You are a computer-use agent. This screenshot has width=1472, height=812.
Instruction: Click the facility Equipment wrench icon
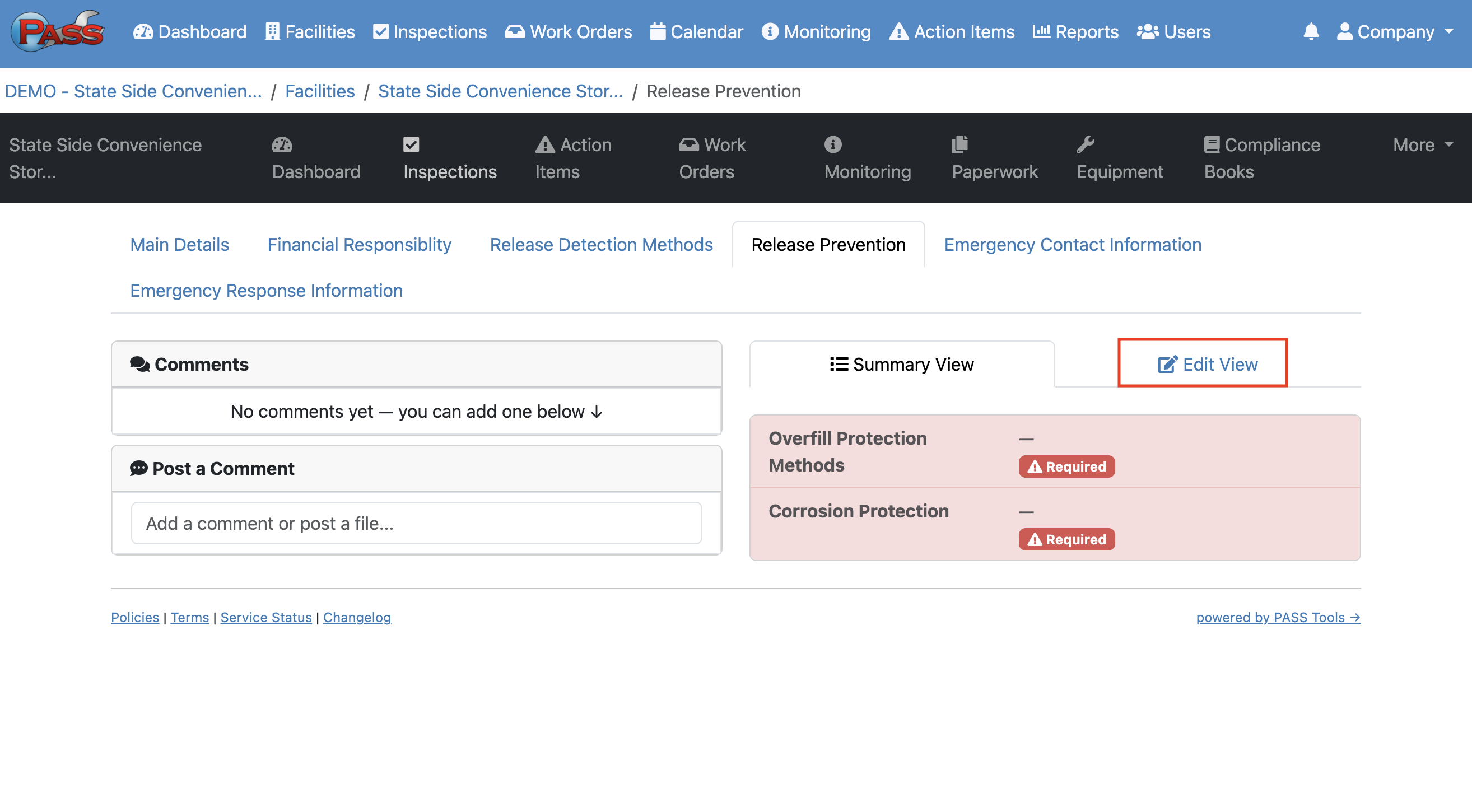1084,144
